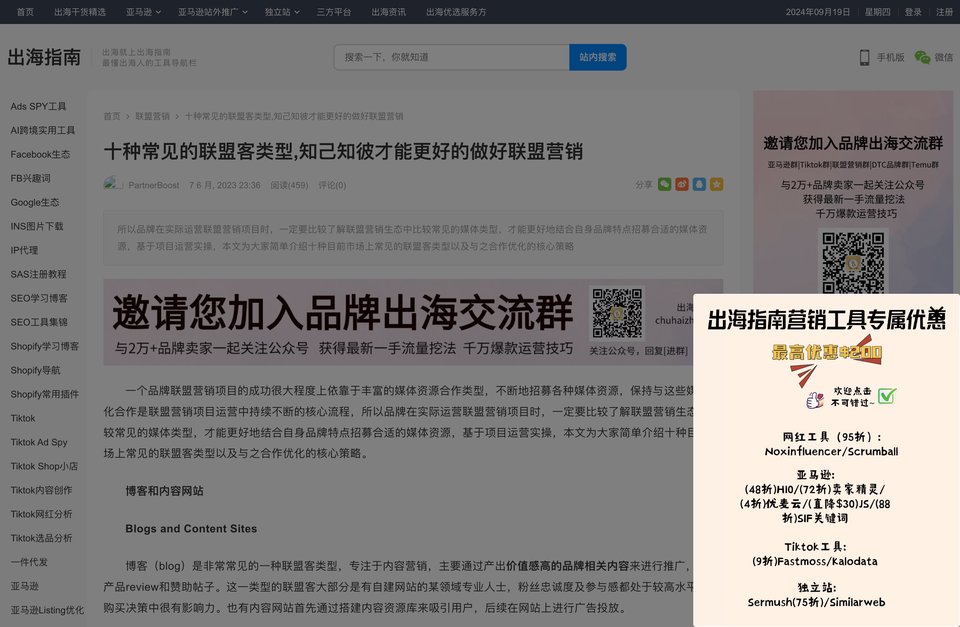
Task: Open IP代理 sidebar category
Action: point(24,250)
